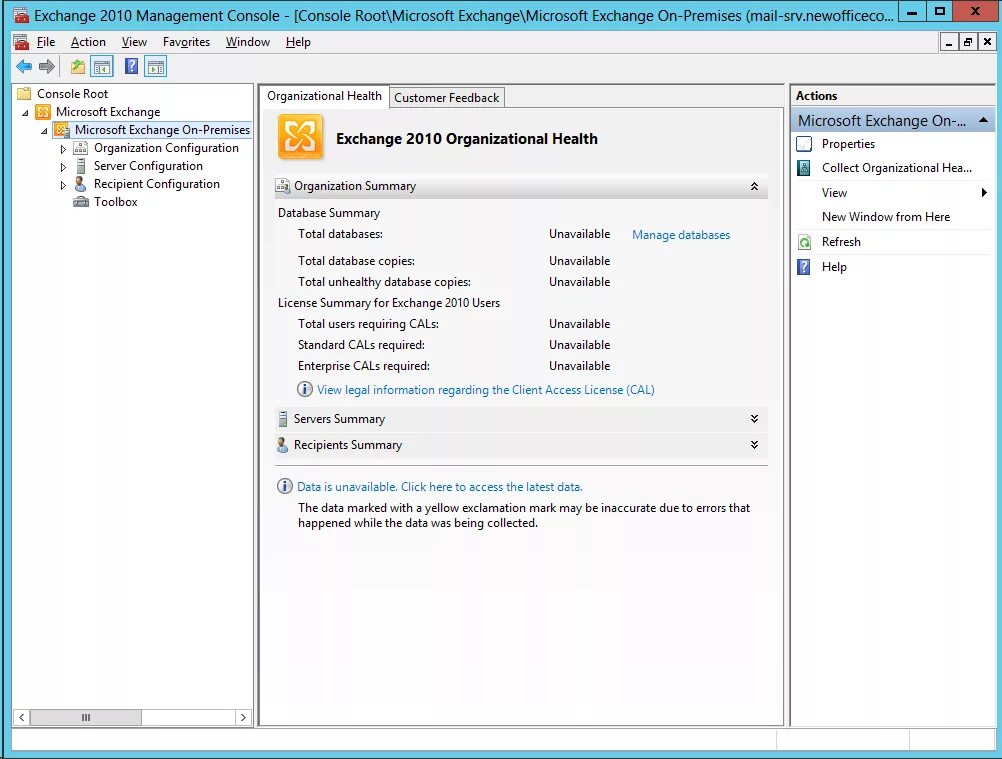Collapse the Microsoft Exchange On-Premises tree node
This screenshot has height=759, width=1002.
tap(44, 130)
